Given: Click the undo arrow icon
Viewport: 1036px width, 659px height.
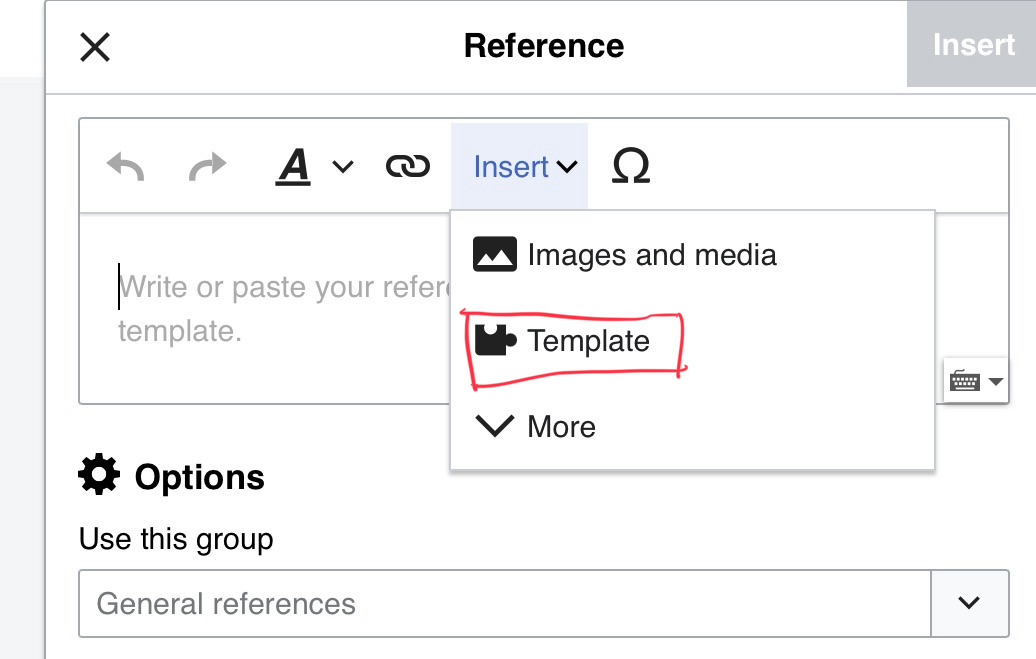Looking at the screenshot, I should (x=126, y=167).
